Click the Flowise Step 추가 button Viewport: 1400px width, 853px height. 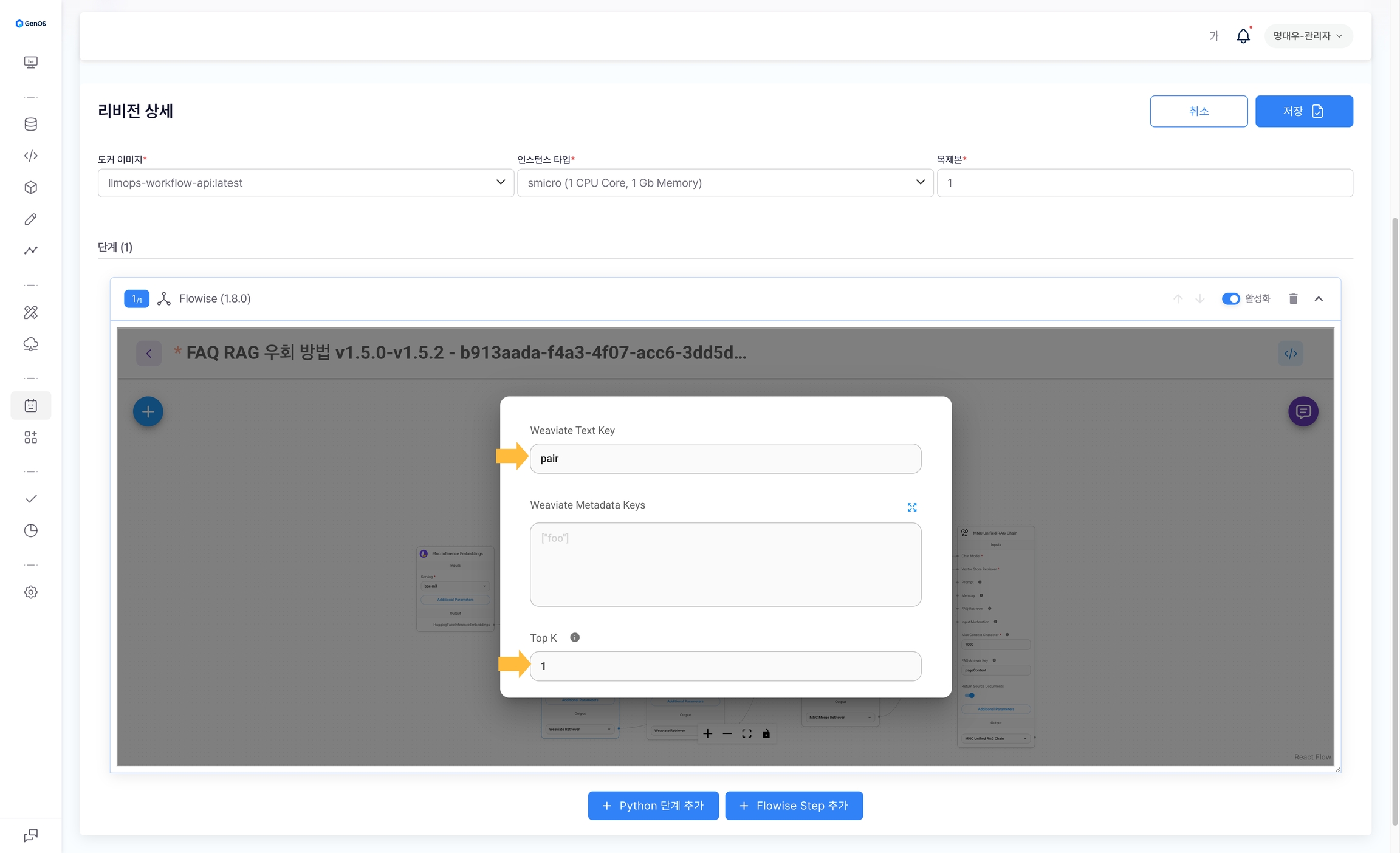coord(794,806)
